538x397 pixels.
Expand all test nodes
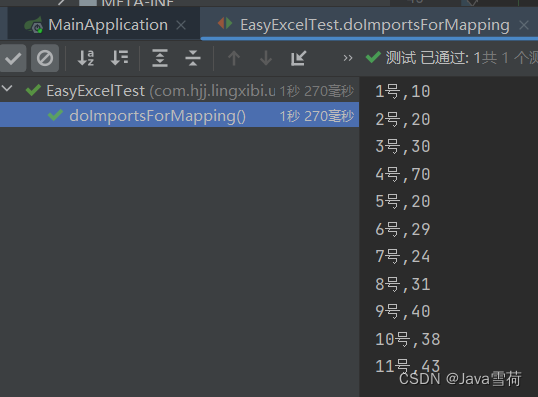click(160, 58)
